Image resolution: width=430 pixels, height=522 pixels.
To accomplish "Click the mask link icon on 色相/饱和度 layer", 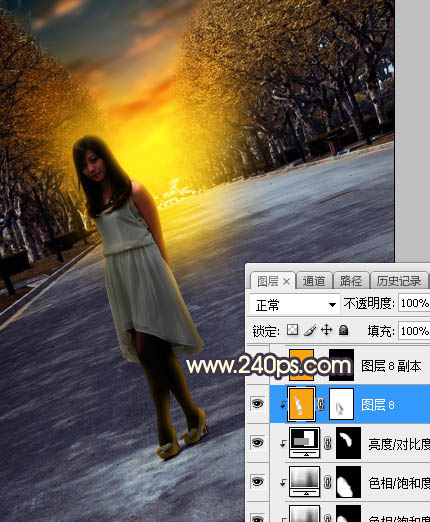I will pos(328,482).
